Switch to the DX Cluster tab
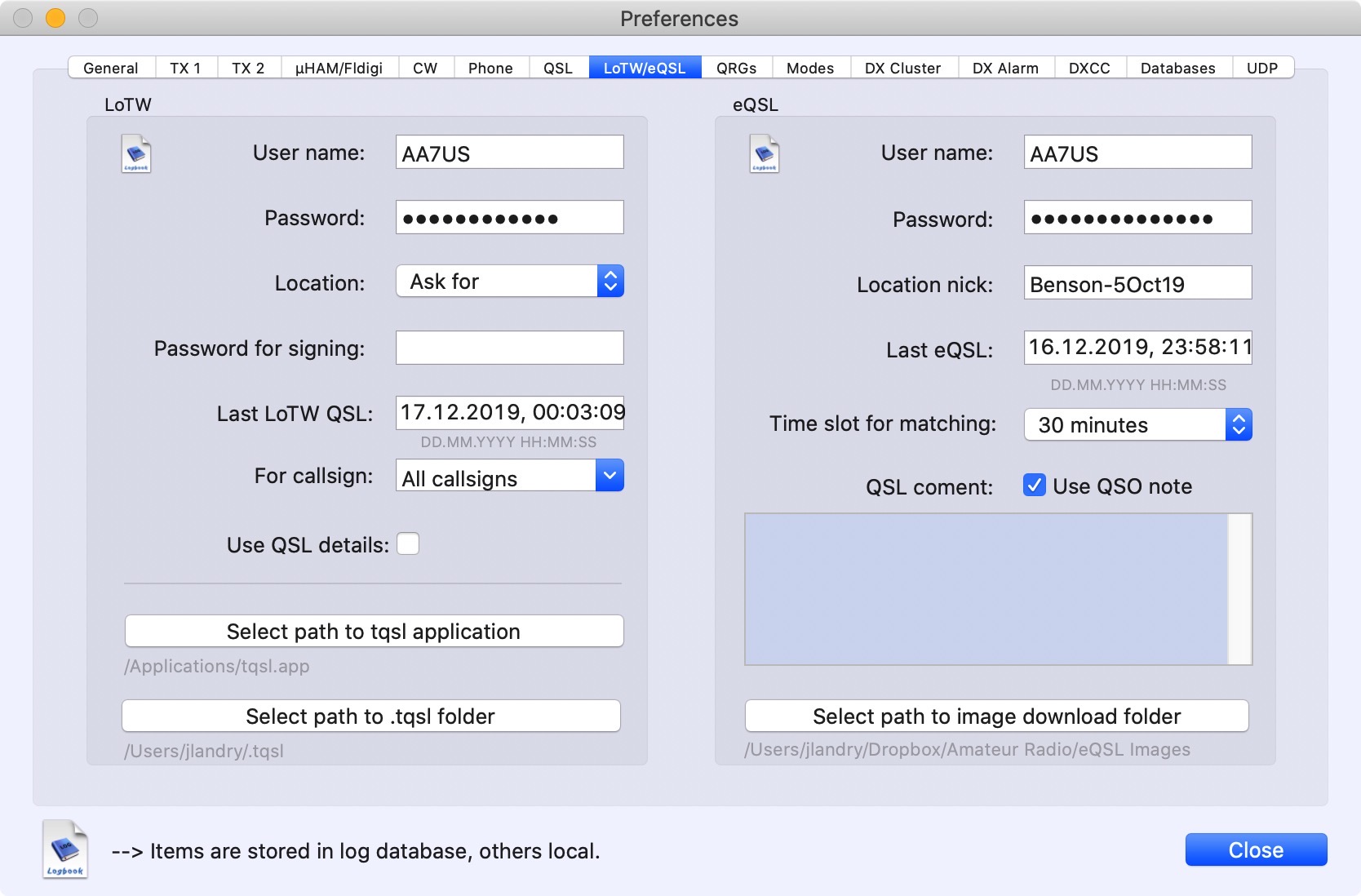1361x896 pixels. [x=902, y=68]
